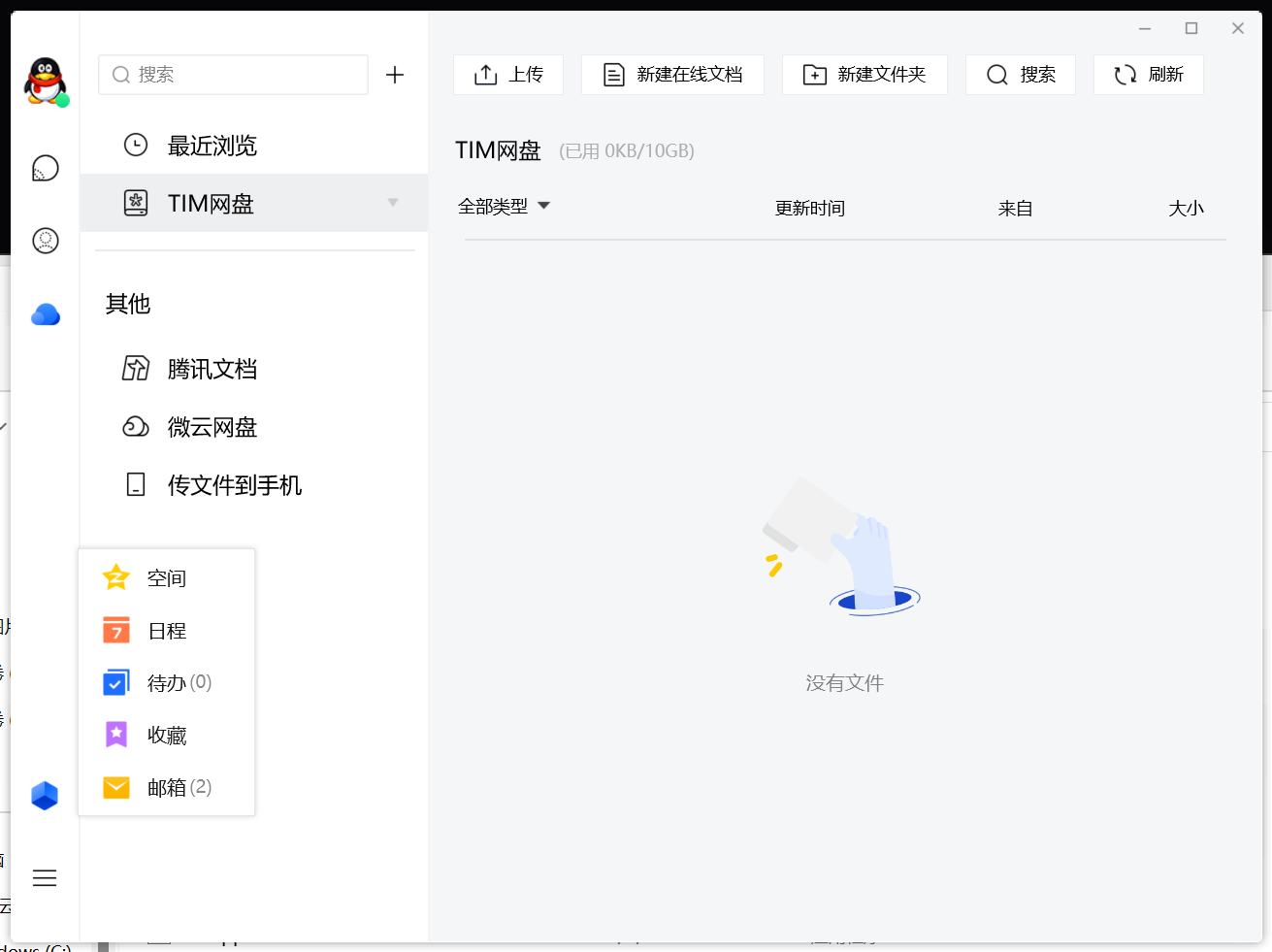
Task: Select the blue cloud files icon
Action: coord(46,314)
